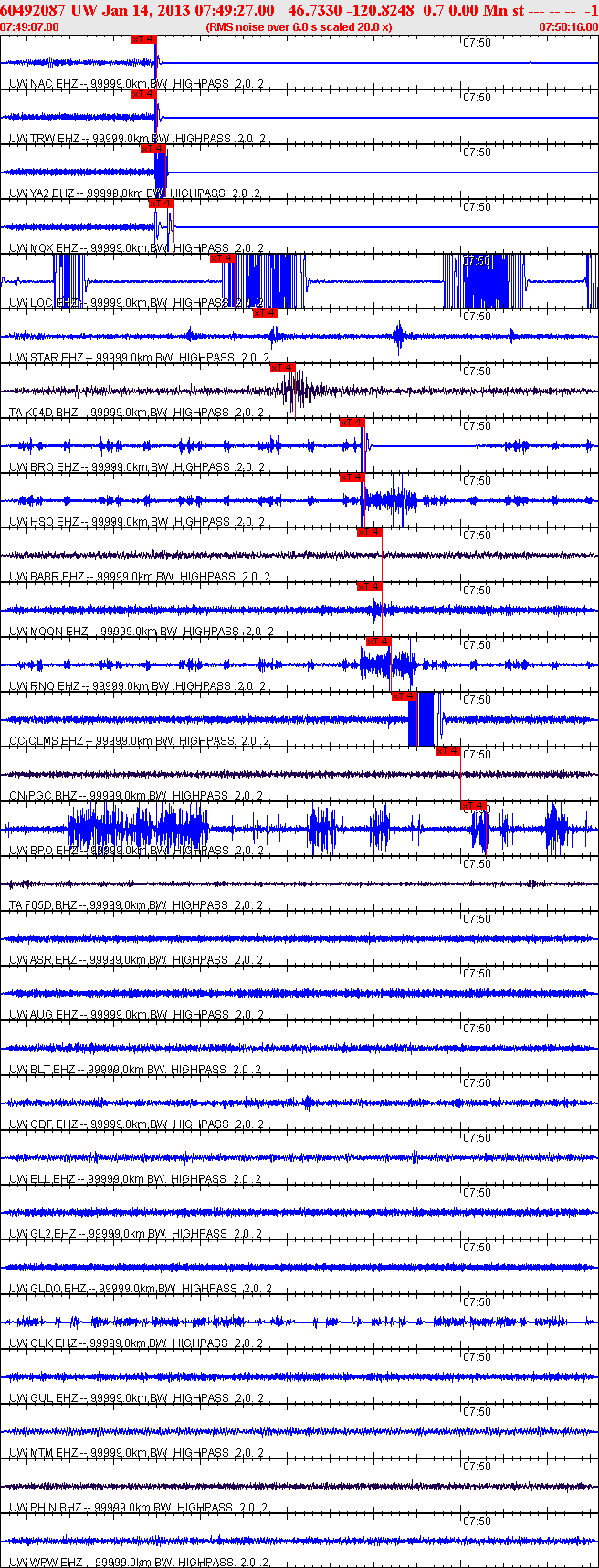Image resolution: width=599 pixels, height=1568 pixels.
Task: Click the red pick marker on NAC trace
Action: pyautogui.click(x=144, y=39)
